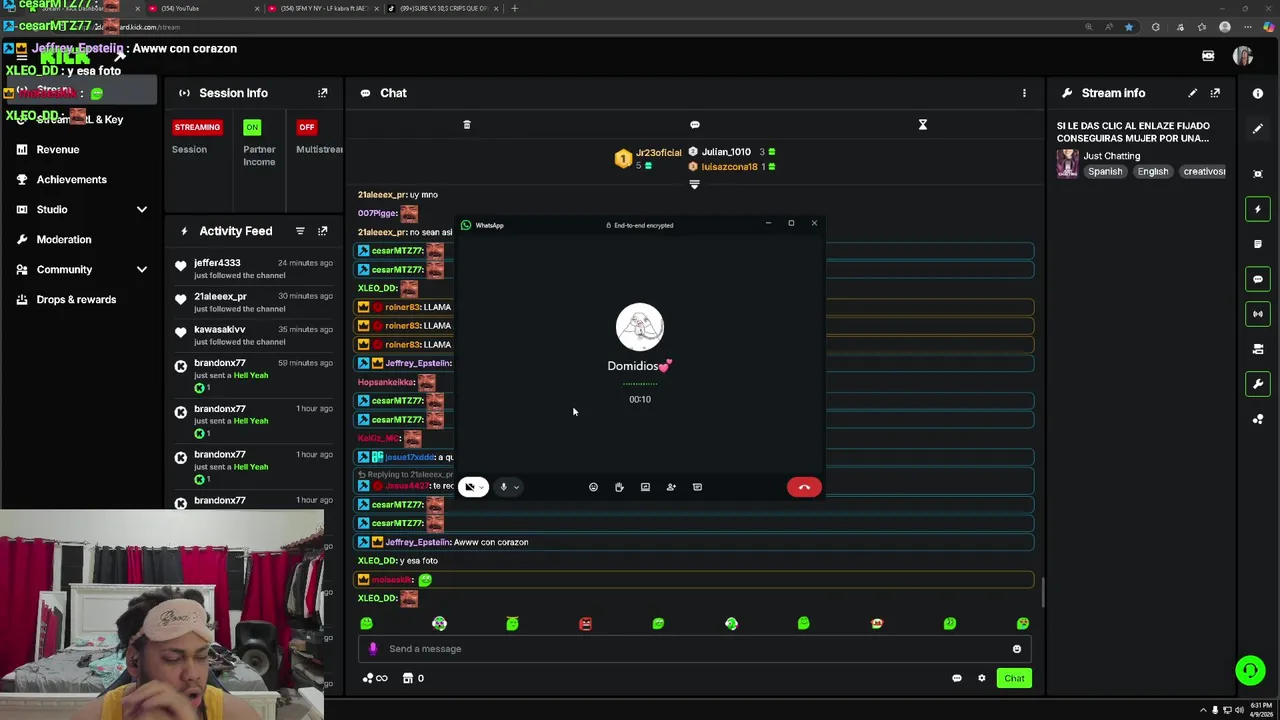Open emoji picker in message field
The width and height of the screenshot is (1280, 720).
pyautogui.click(x=1017, y=649)
